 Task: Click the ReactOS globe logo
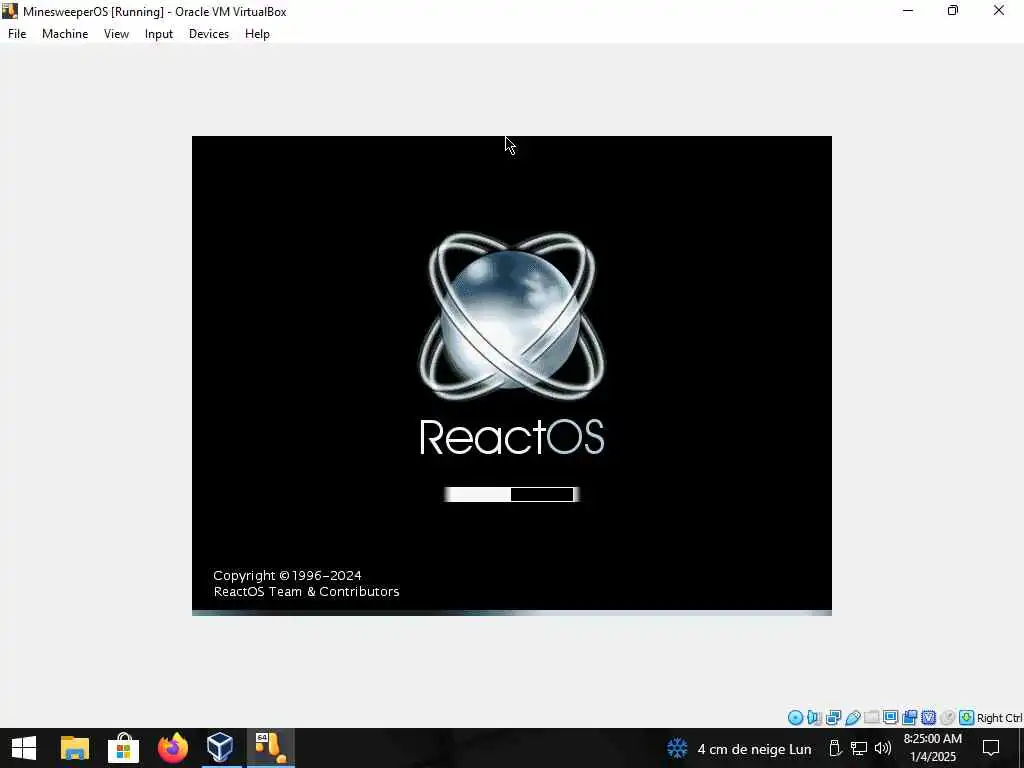tap(512, 315)
